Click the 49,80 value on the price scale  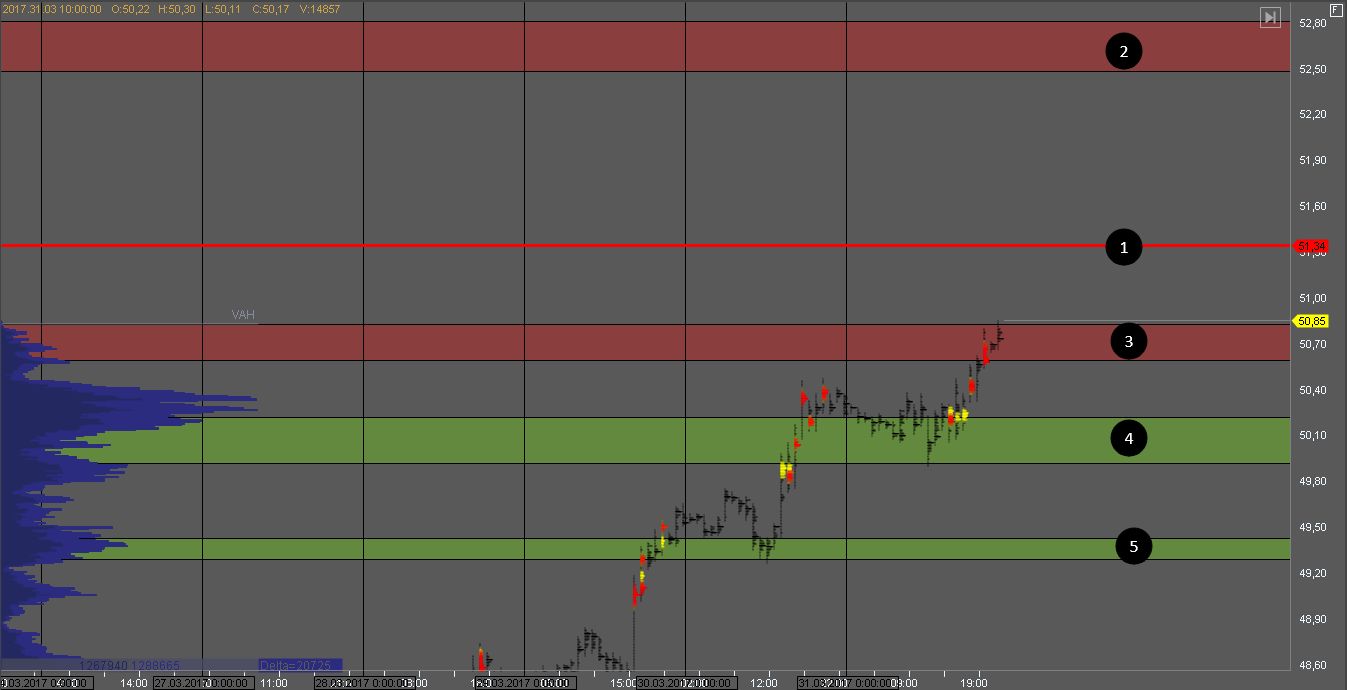(1312, 481)
